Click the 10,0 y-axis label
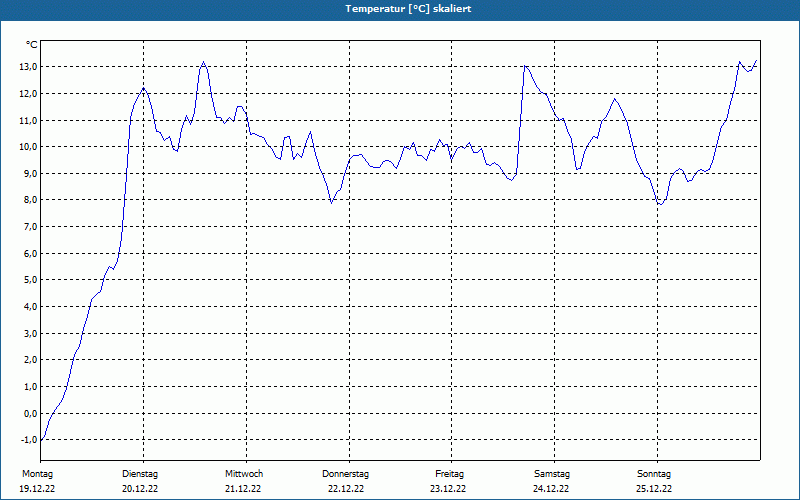800x500 pixels. click(28, 147)
